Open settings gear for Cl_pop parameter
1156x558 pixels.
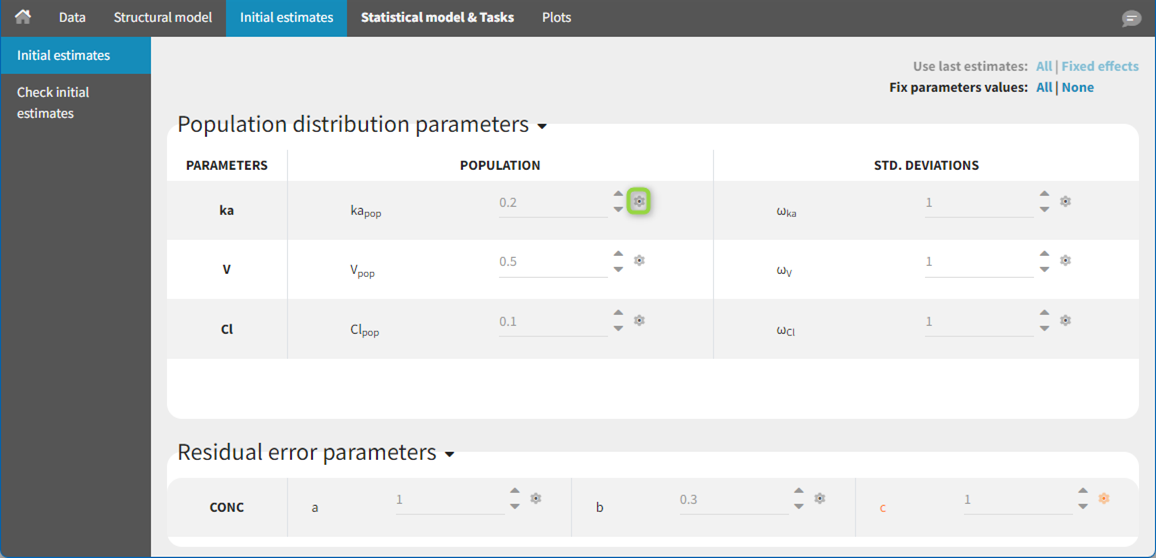[639, 321]
